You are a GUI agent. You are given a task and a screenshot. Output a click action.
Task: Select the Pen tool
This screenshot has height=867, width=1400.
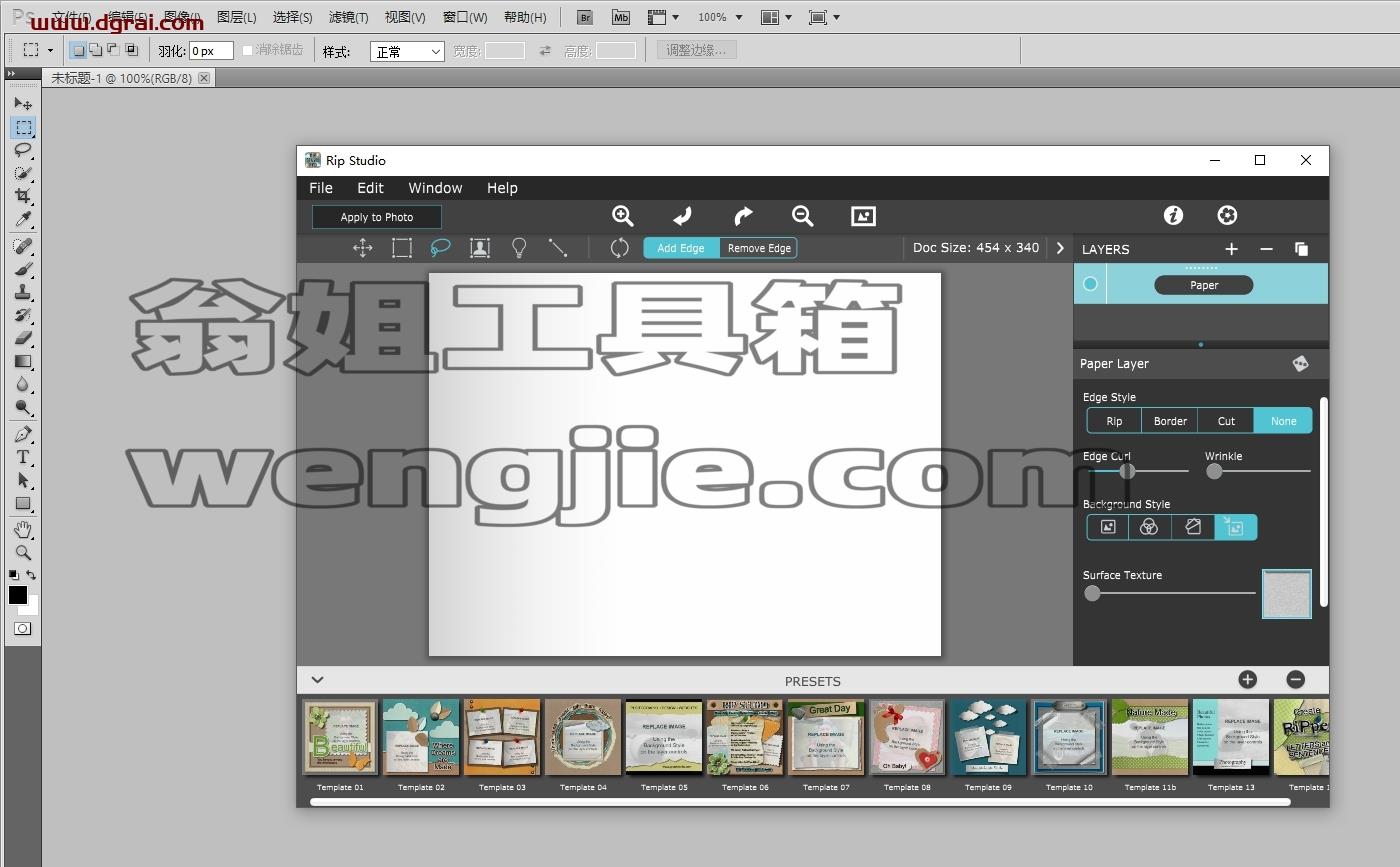pos(22,434)
